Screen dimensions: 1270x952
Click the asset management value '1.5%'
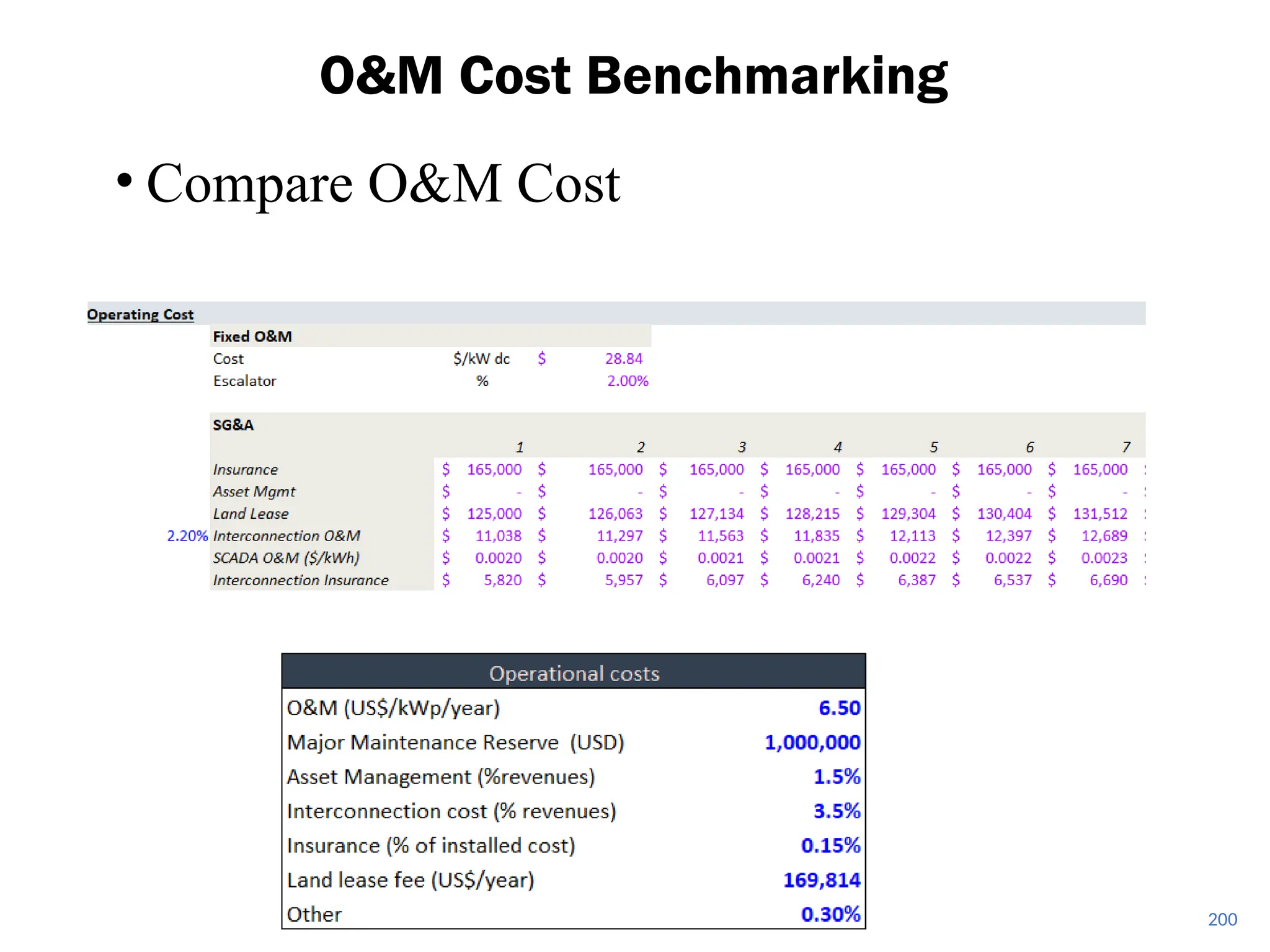pos(837,777)
